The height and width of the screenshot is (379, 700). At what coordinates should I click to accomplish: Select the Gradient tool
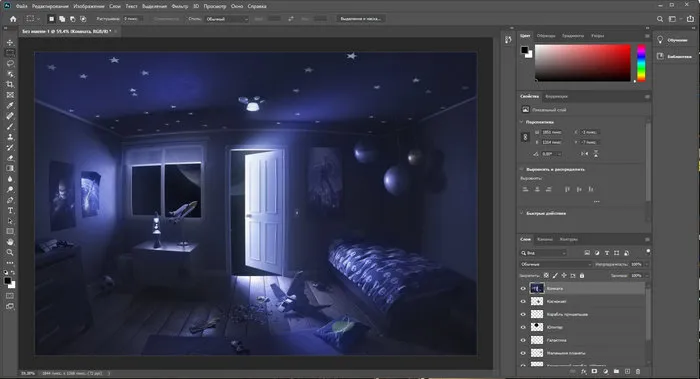click(10, 168)
